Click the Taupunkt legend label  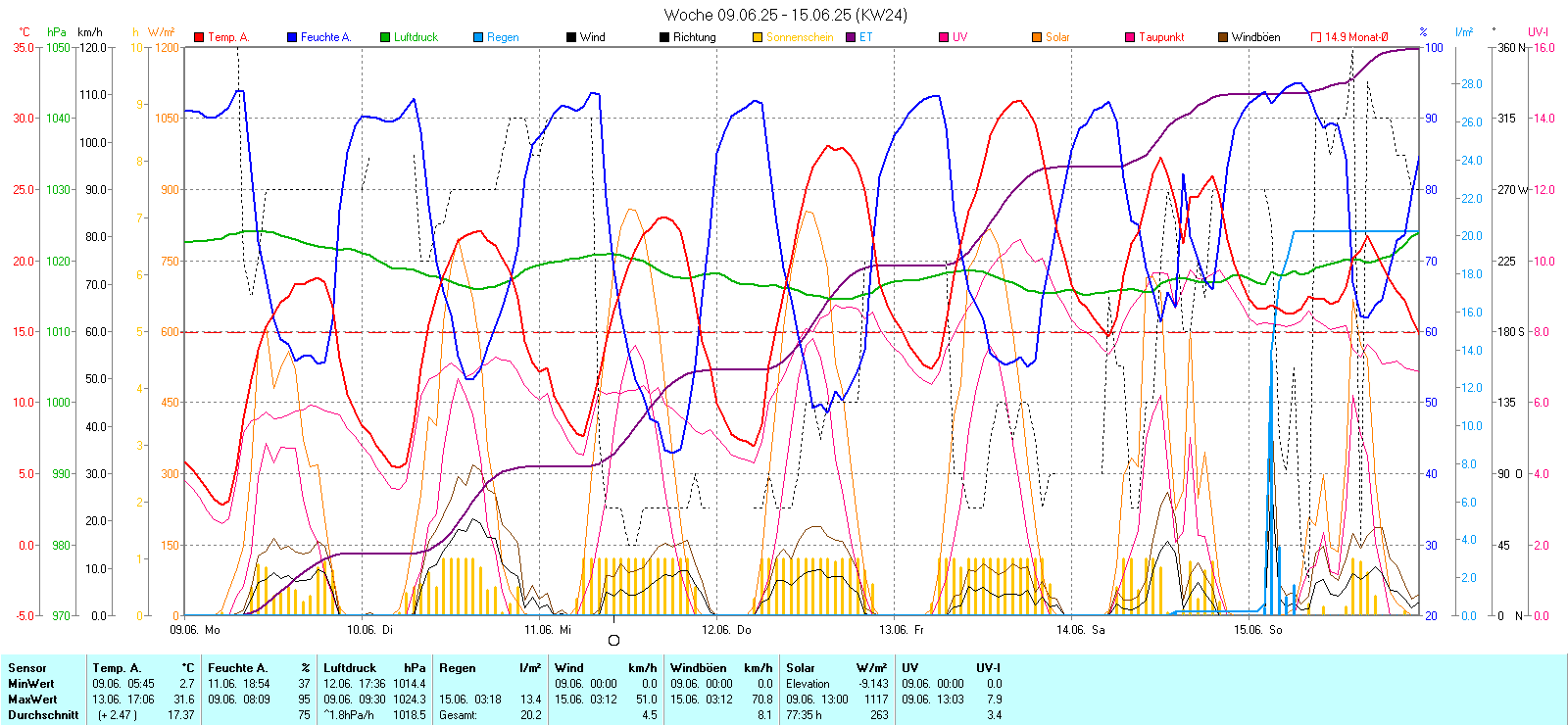pos(1161,37)
